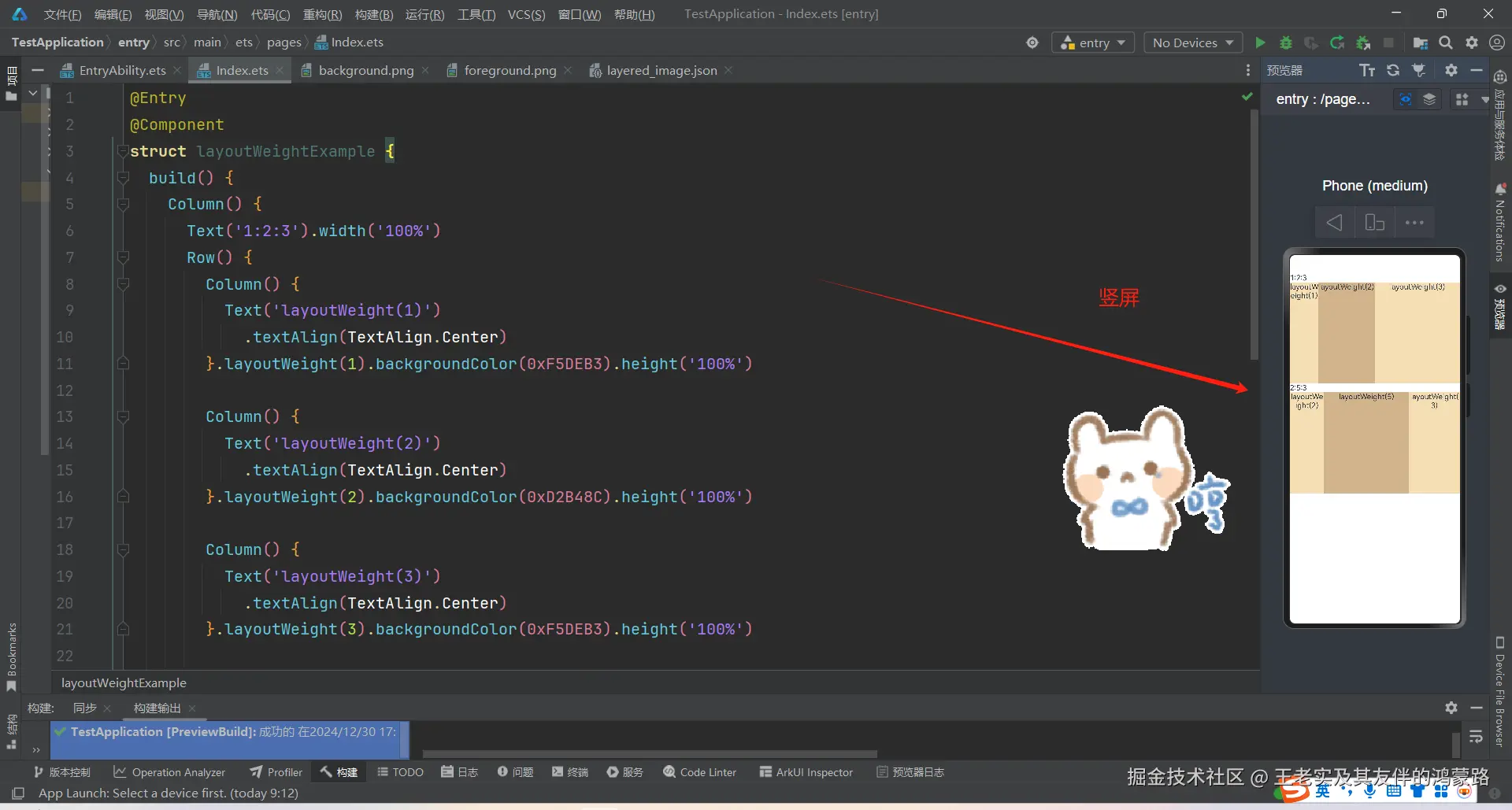Screen dimensions: 1512x810
Task: Click the build output horizontal scrollbar
Action: click(x=650, y=754)
